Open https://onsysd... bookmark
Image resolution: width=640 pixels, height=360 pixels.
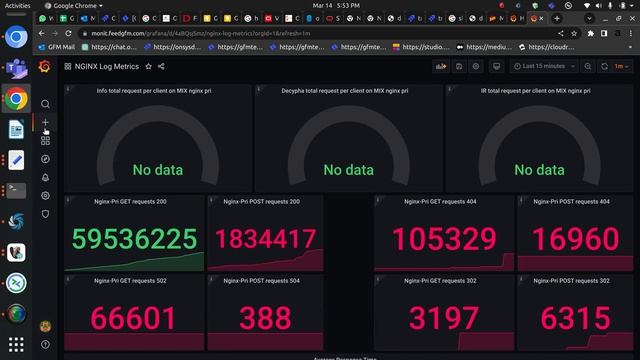pos(173,47)
